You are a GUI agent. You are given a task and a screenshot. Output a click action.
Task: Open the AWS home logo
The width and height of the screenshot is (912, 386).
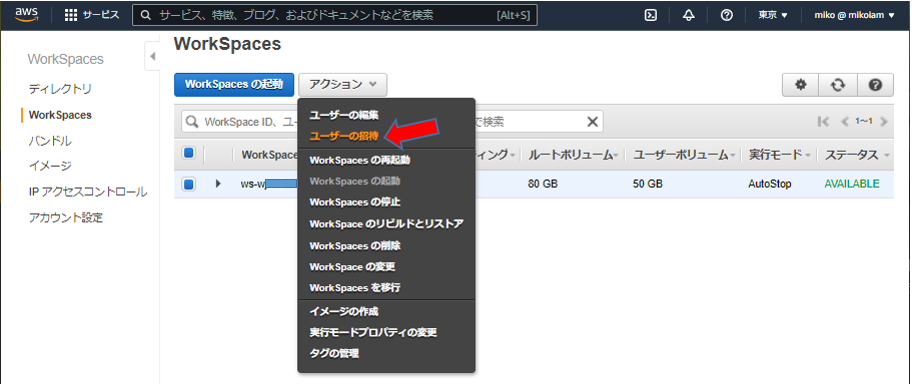click(27, 15)
